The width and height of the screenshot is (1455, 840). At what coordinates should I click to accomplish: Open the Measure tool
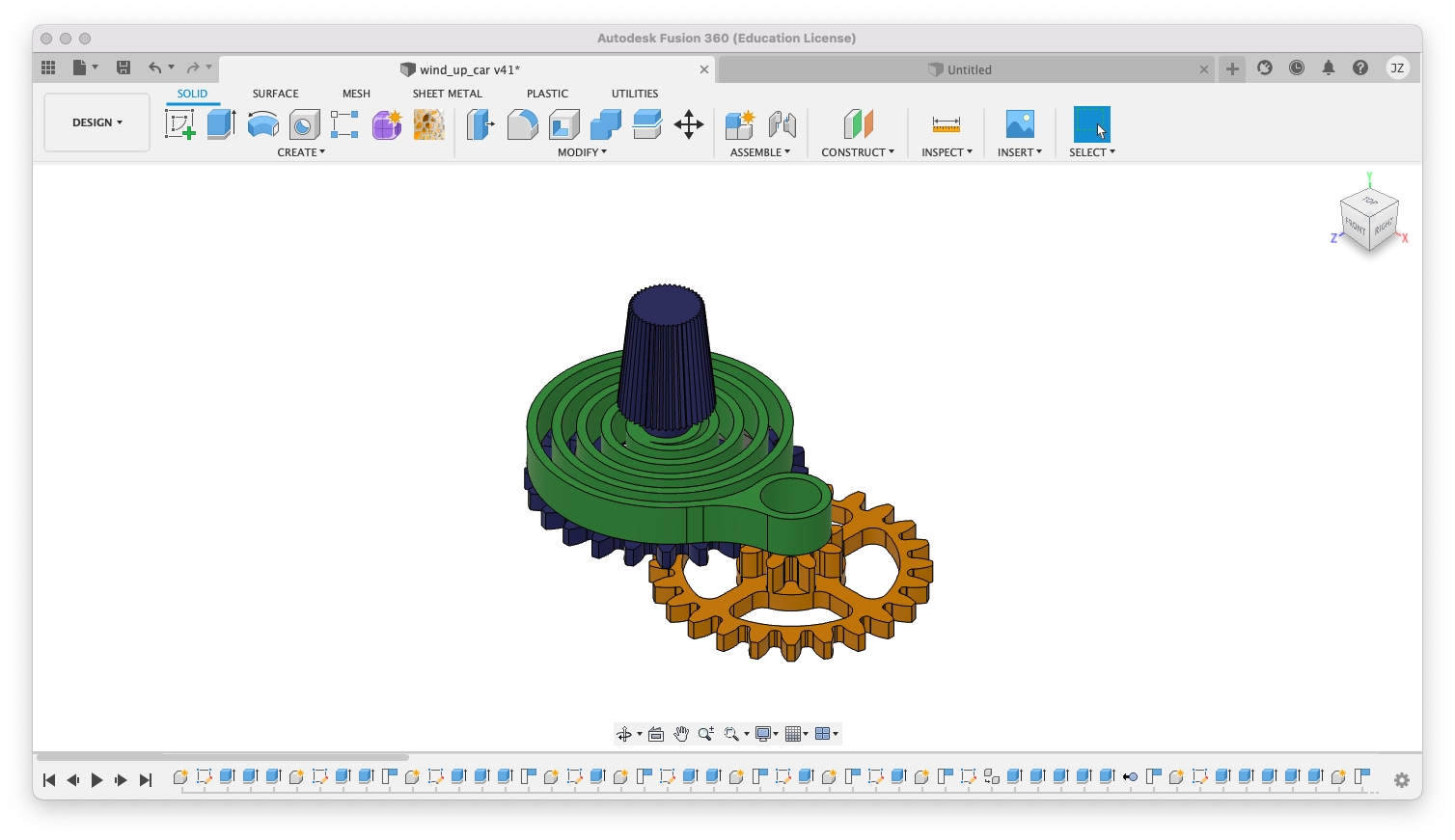tap(947, 124)
